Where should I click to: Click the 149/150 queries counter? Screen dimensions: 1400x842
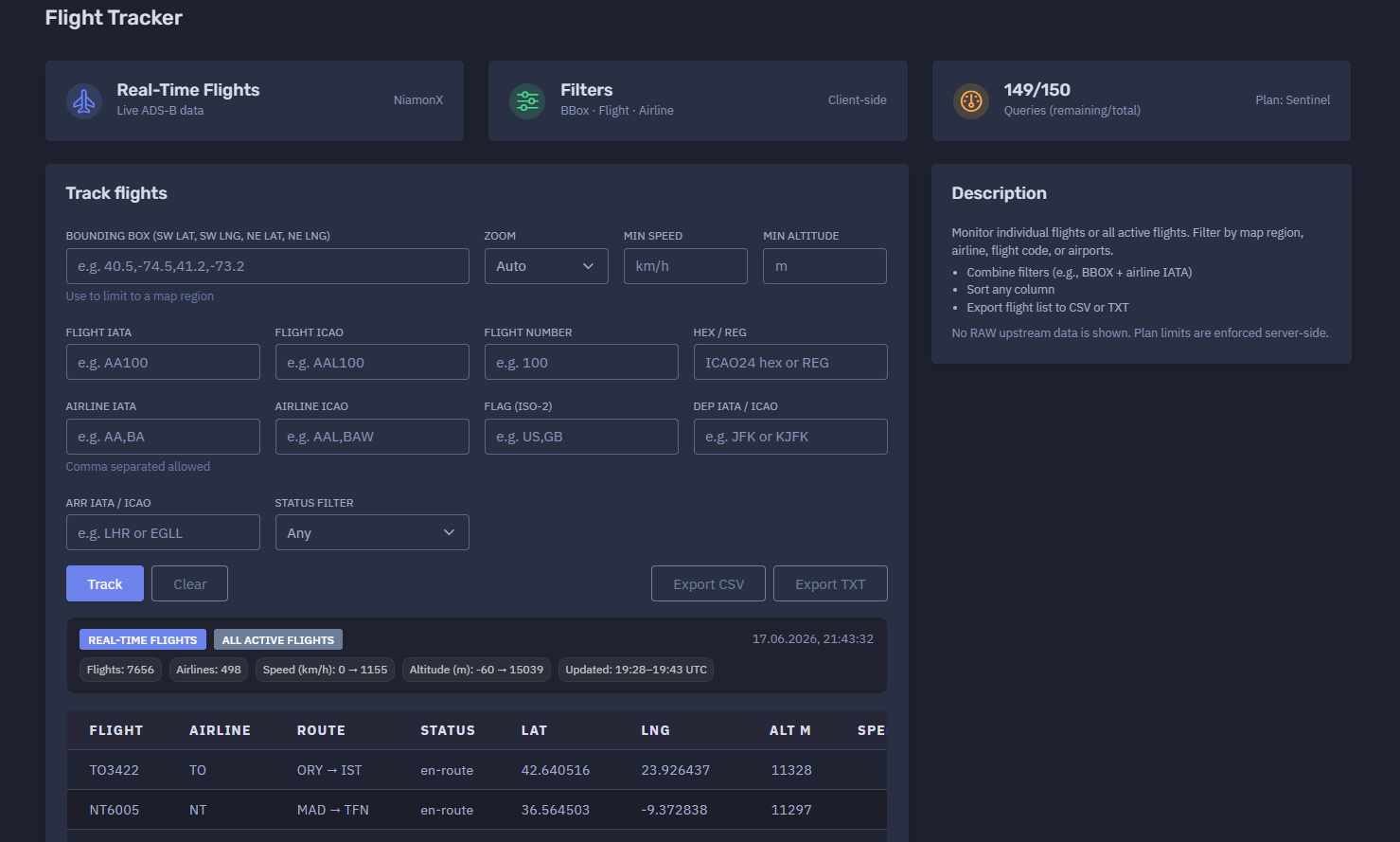click(x=1037, y=90)
